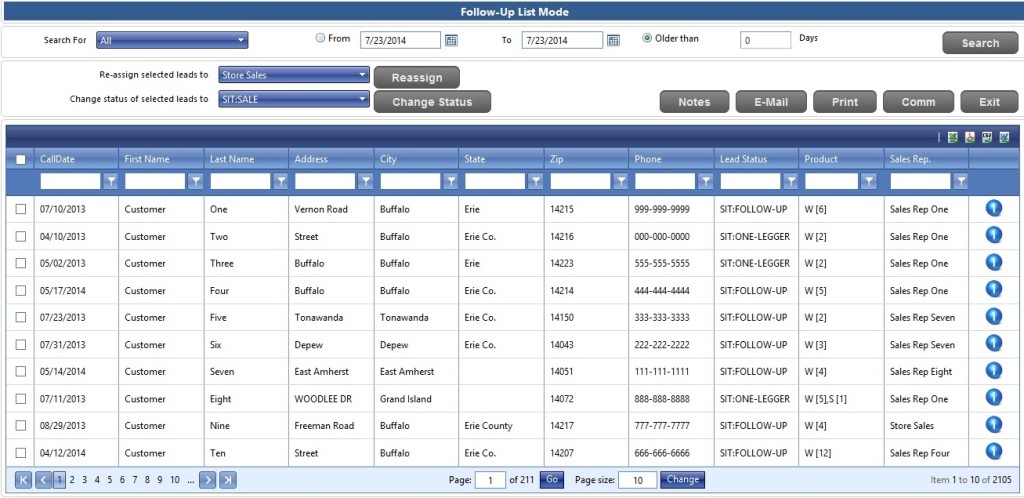Viewport: 1024px width, 498px height.
Task: Open info icon for Customer Two row
Action: pyautogui.click(x=993, y=235)
